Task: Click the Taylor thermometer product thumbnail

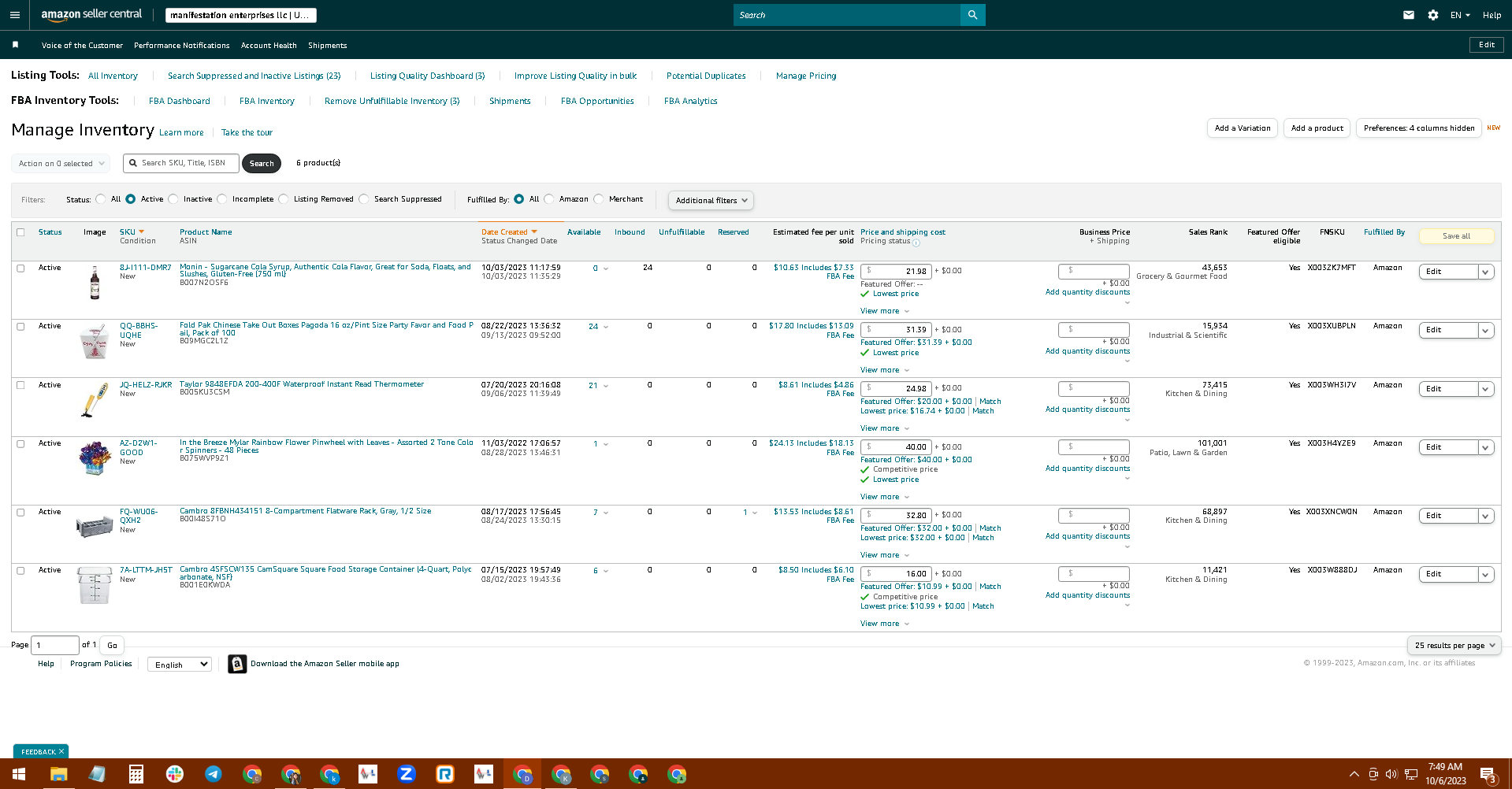Action: coord(95,400)
